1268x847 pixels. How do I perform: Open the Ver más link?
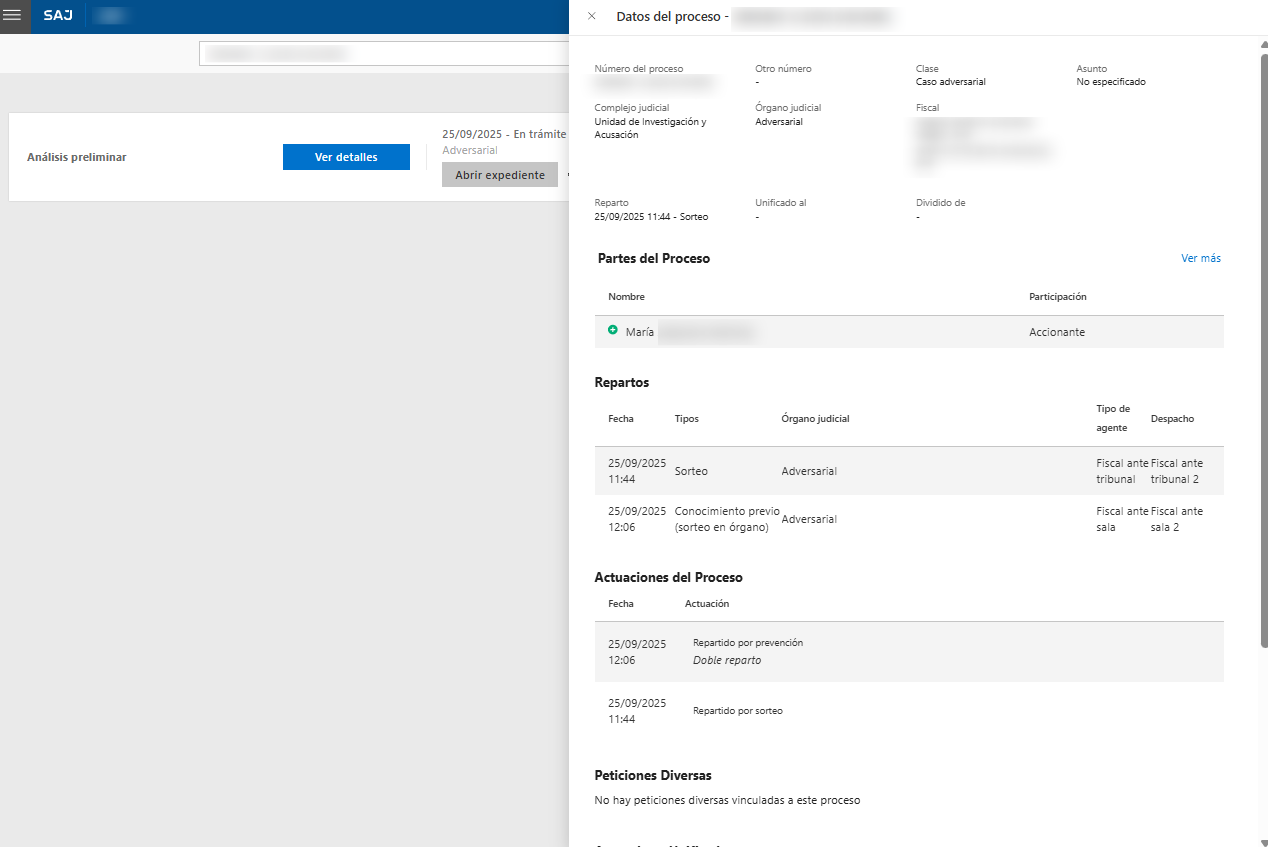pyautogui.click(x=1200, y=258)
